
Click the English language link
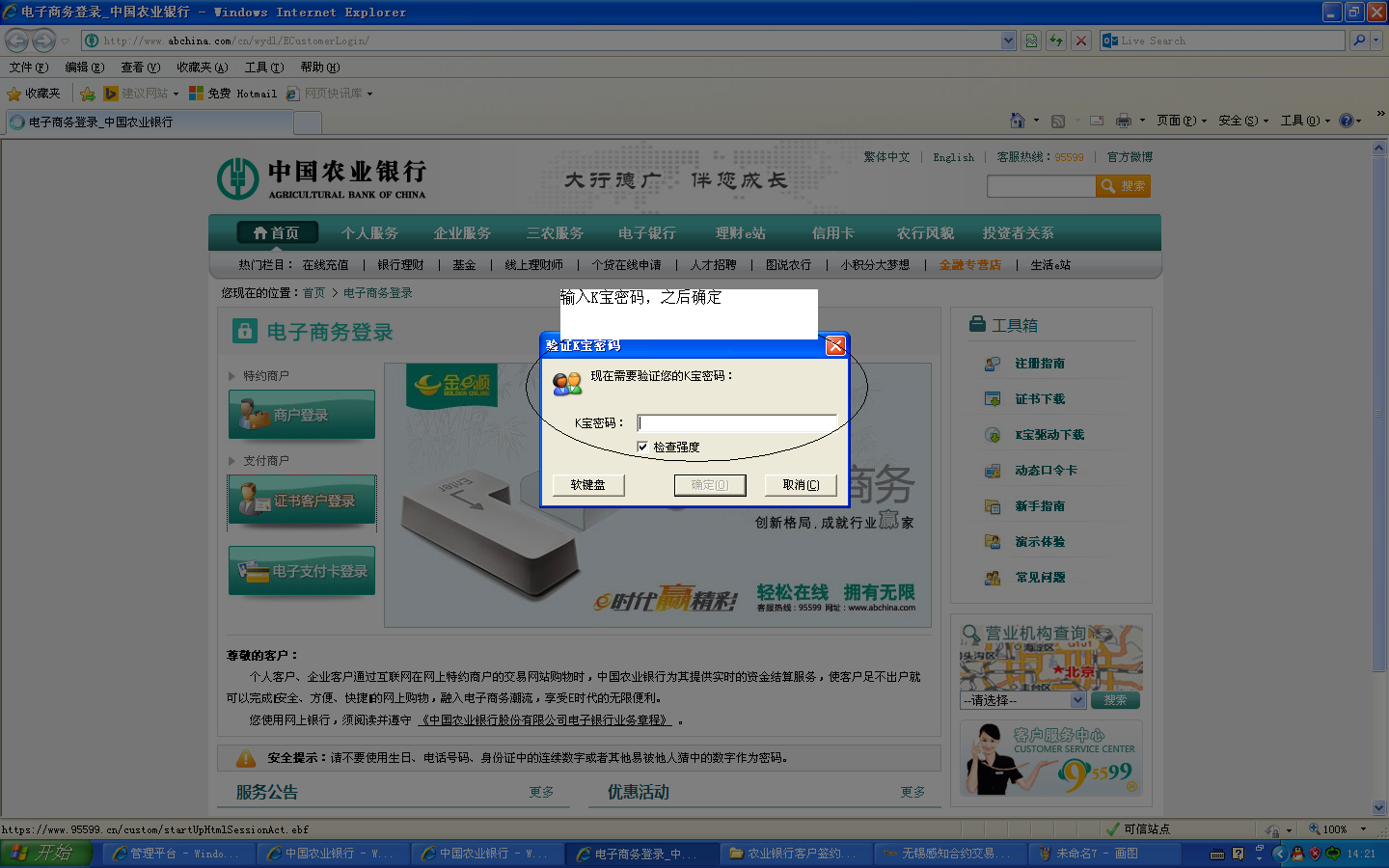(x=953, y=157)
